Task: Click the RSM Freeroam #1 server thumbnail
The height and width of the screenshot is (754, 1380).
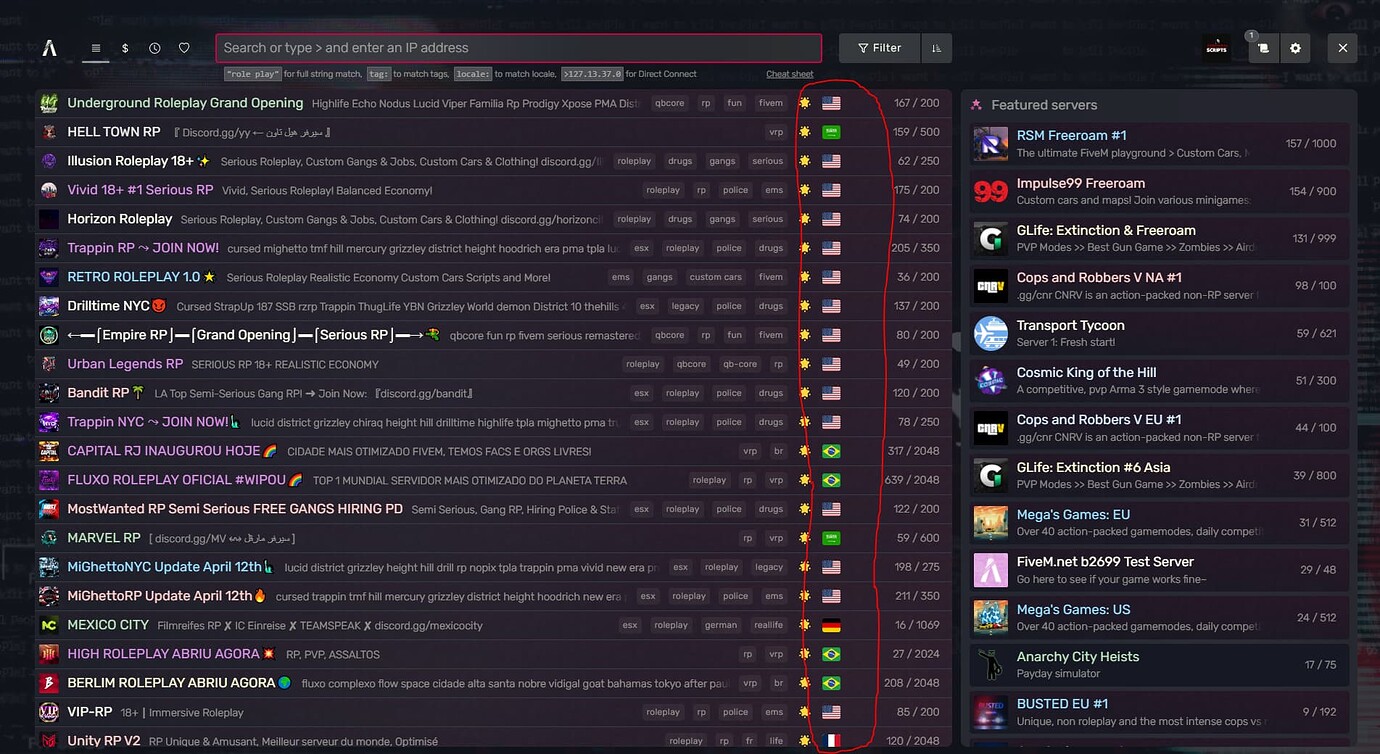Action: coord(990,143)
